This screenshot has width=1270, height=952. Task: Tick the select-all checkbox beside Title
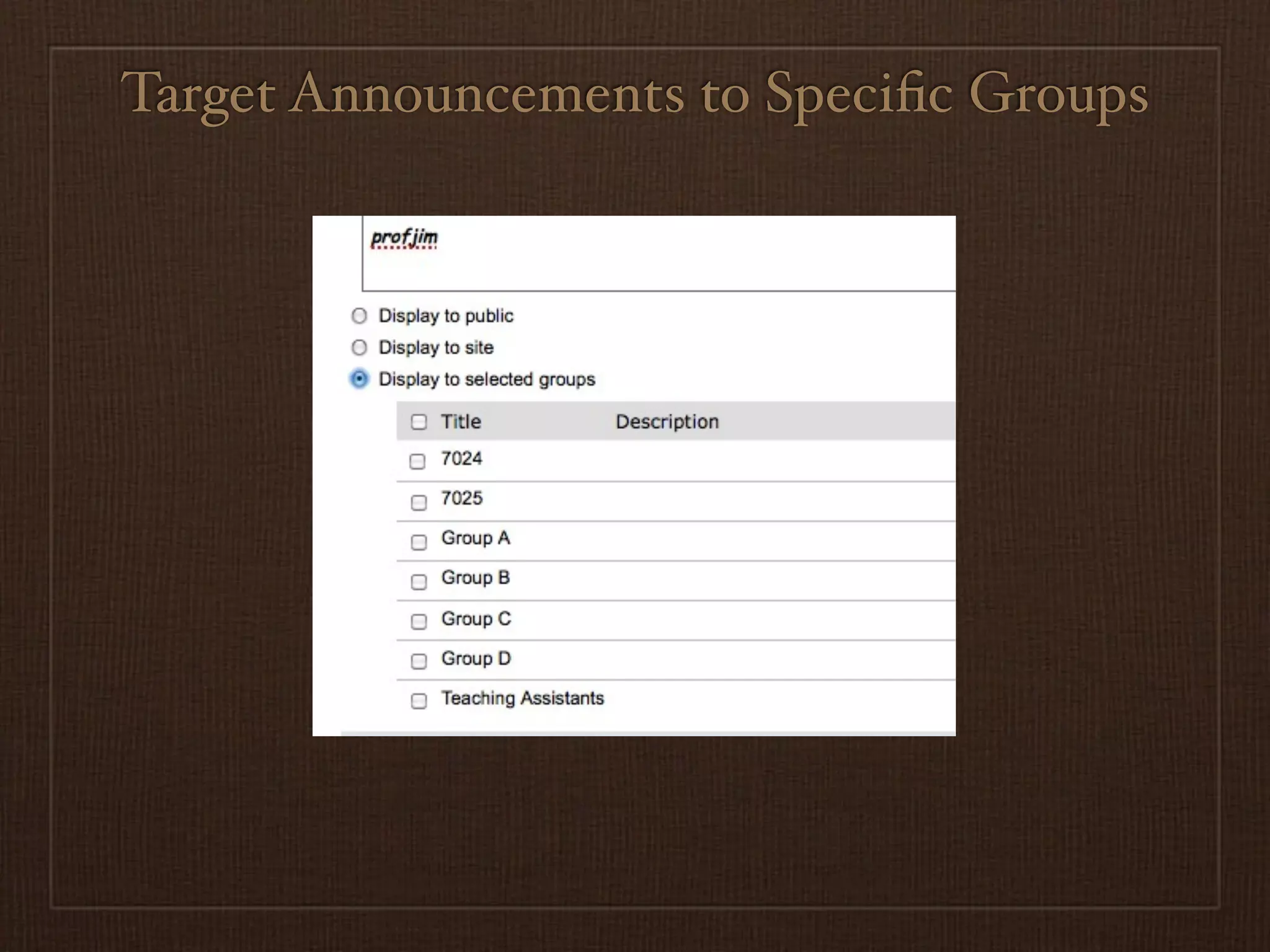pyautogui.click(x=419, y=422)
